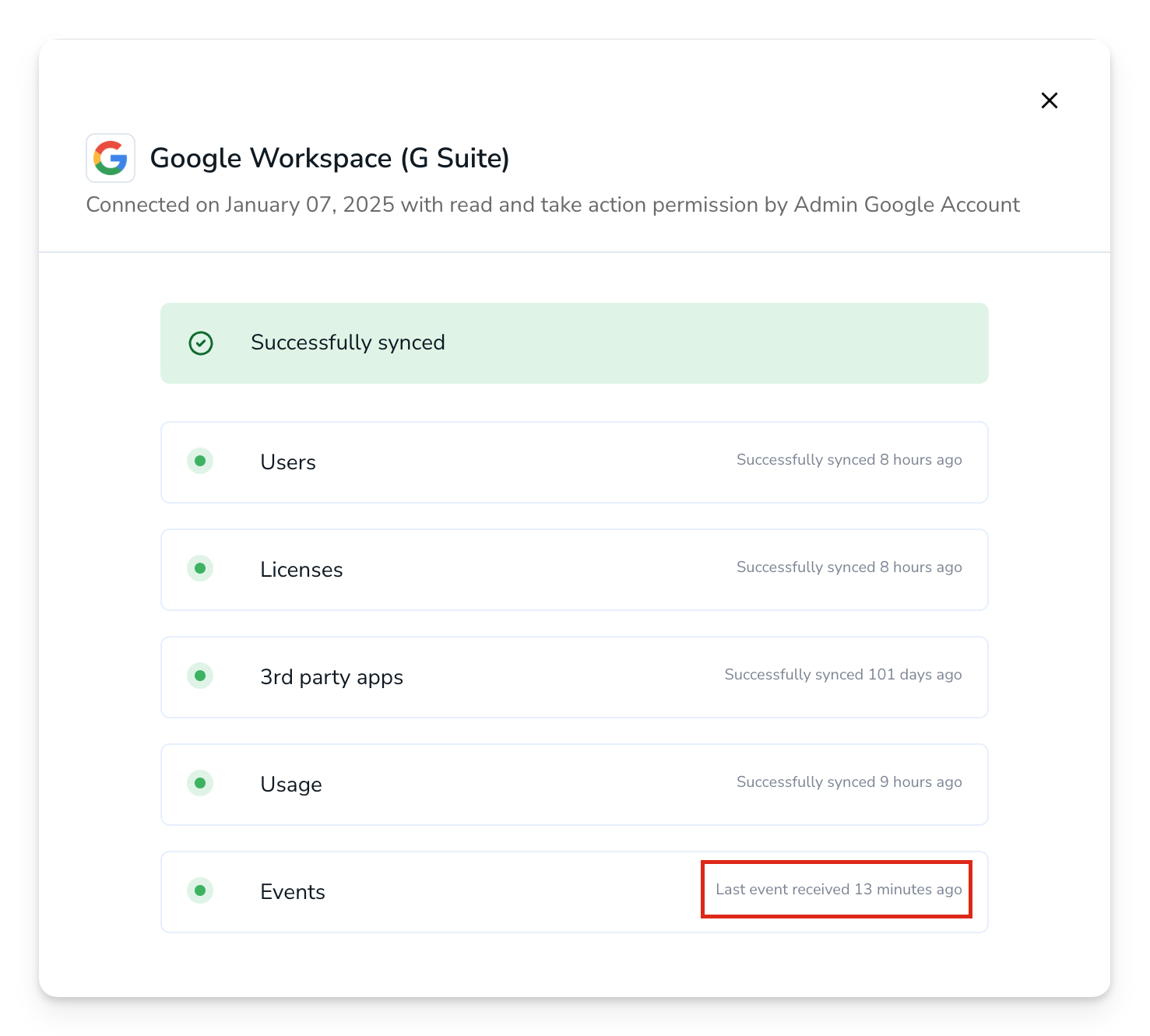Screen dimensions: 1150x1036
Task: Click the green status dot for 3rd party apps
Action: tap(200, 676)
